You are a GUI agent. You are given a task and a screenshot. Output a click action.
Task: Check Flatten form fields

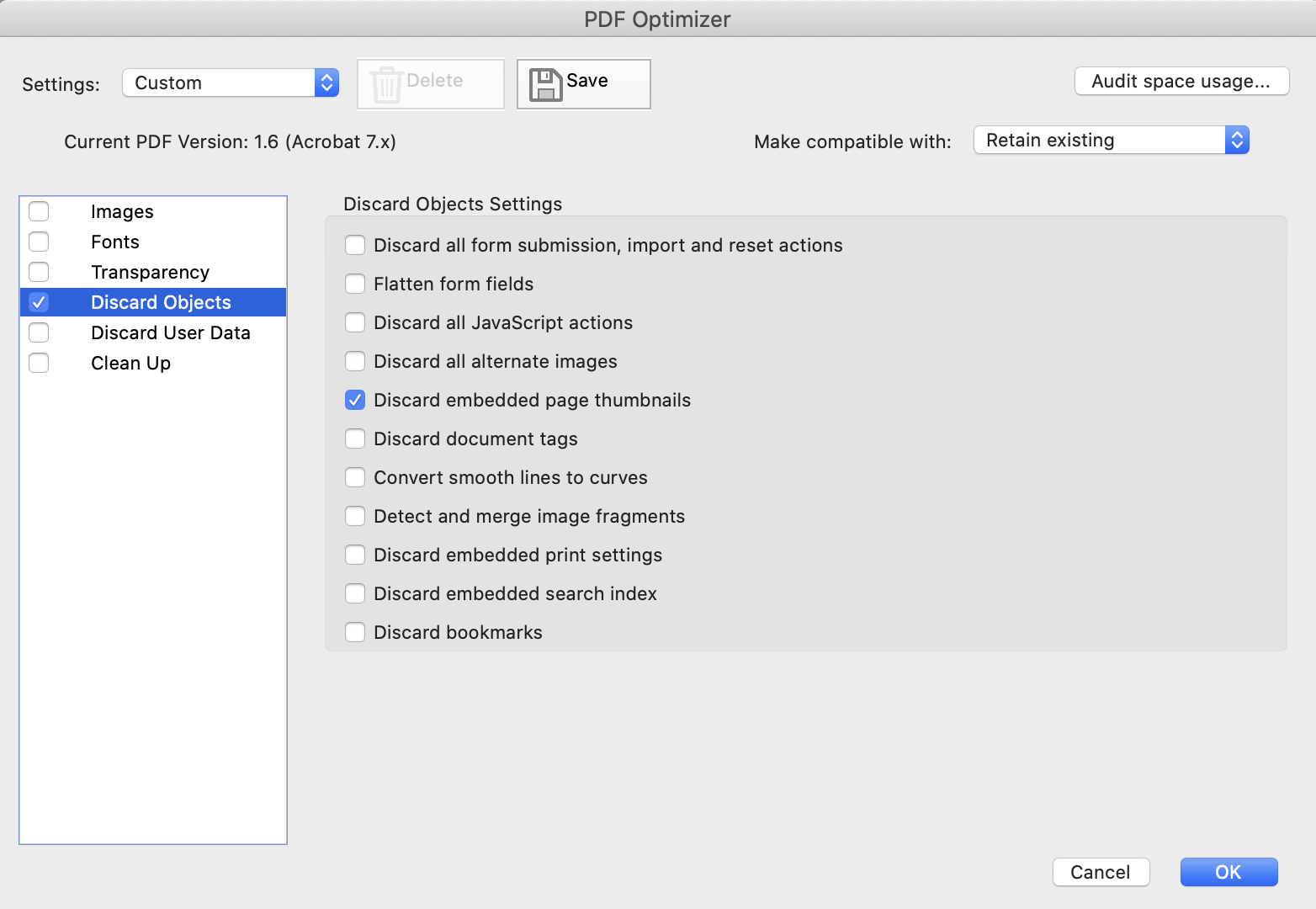(x=355, y=284)
